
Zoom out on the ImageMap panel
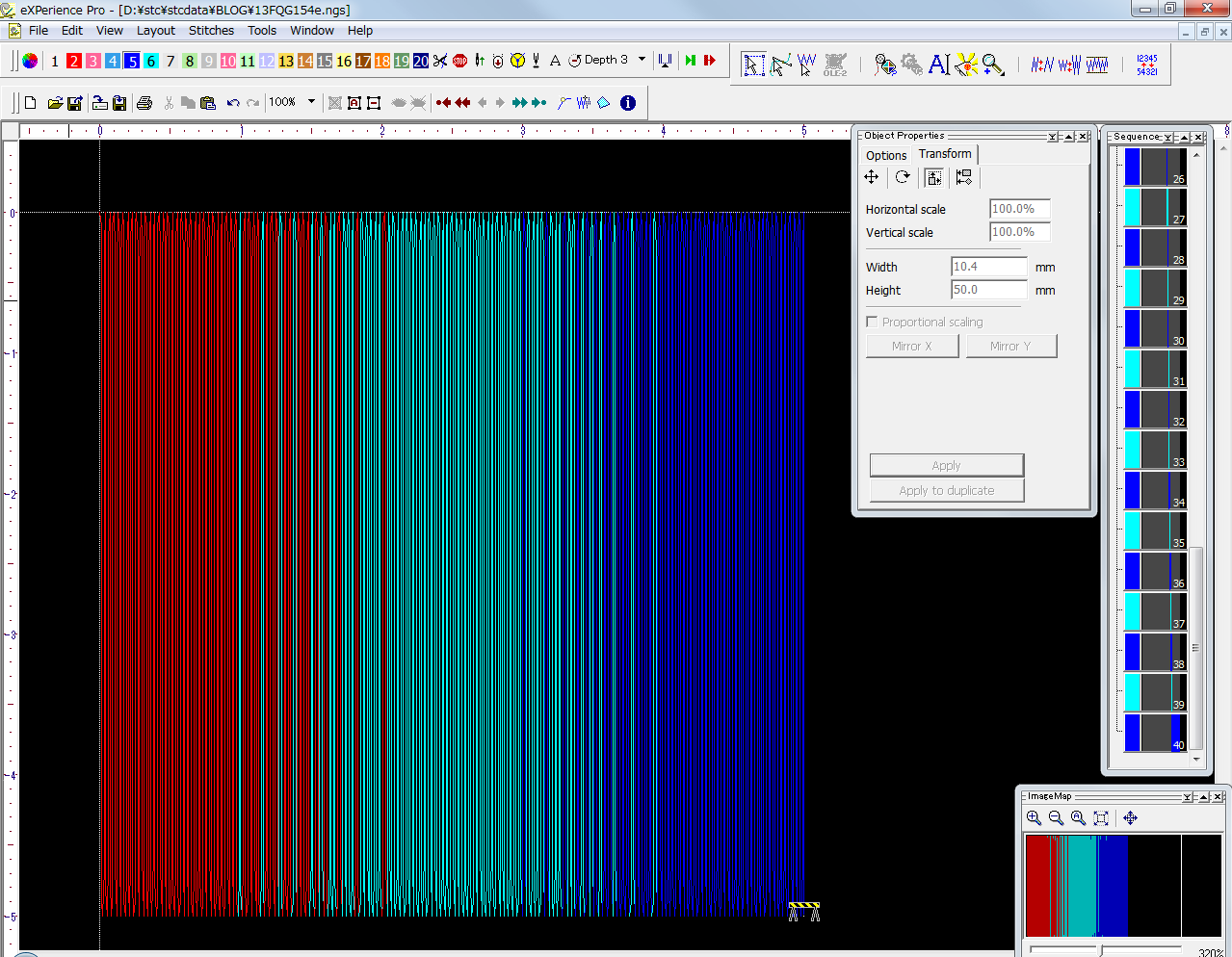point(1056,817)
